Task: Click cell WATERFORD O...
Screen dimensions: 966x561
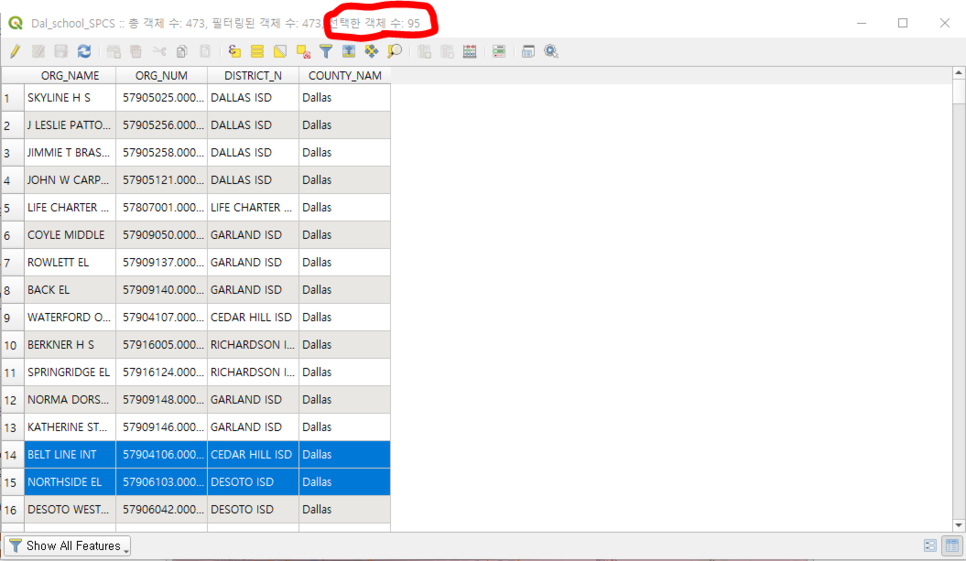Action: coord(70,317)
